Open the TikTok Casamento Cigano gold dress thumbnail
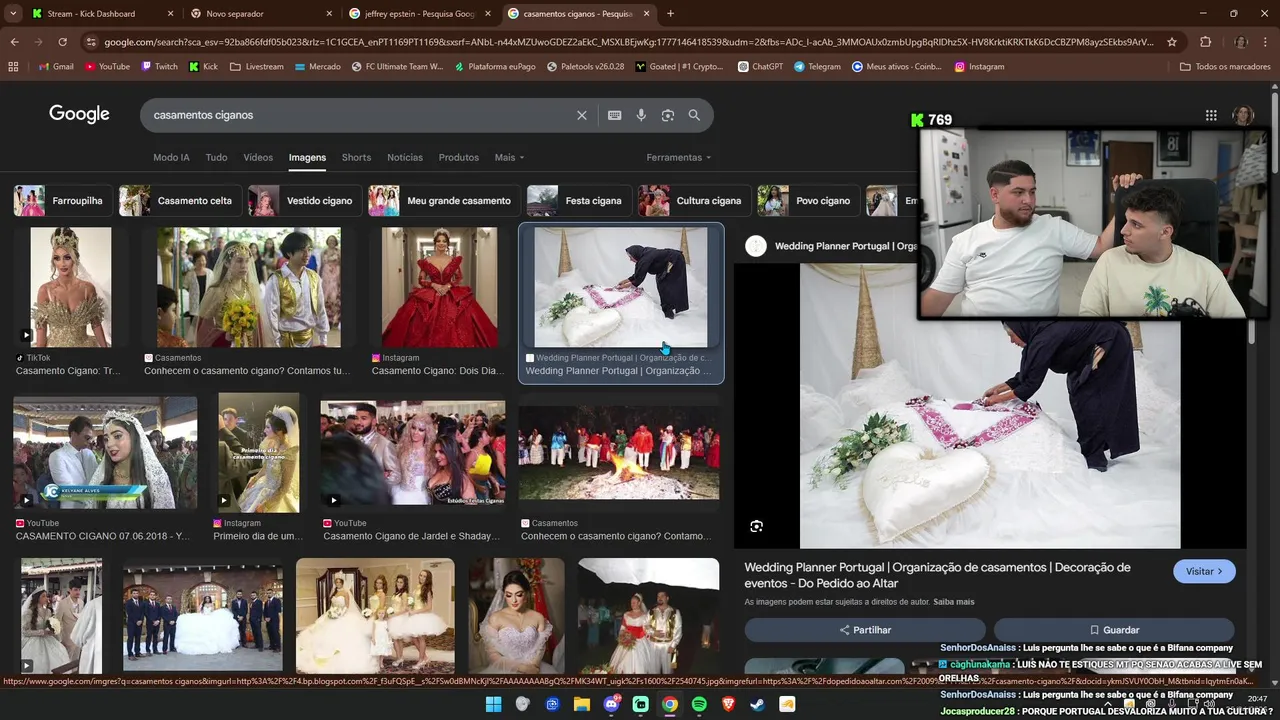This screenshot has width=1280, height=720. (x=70, y=288)
